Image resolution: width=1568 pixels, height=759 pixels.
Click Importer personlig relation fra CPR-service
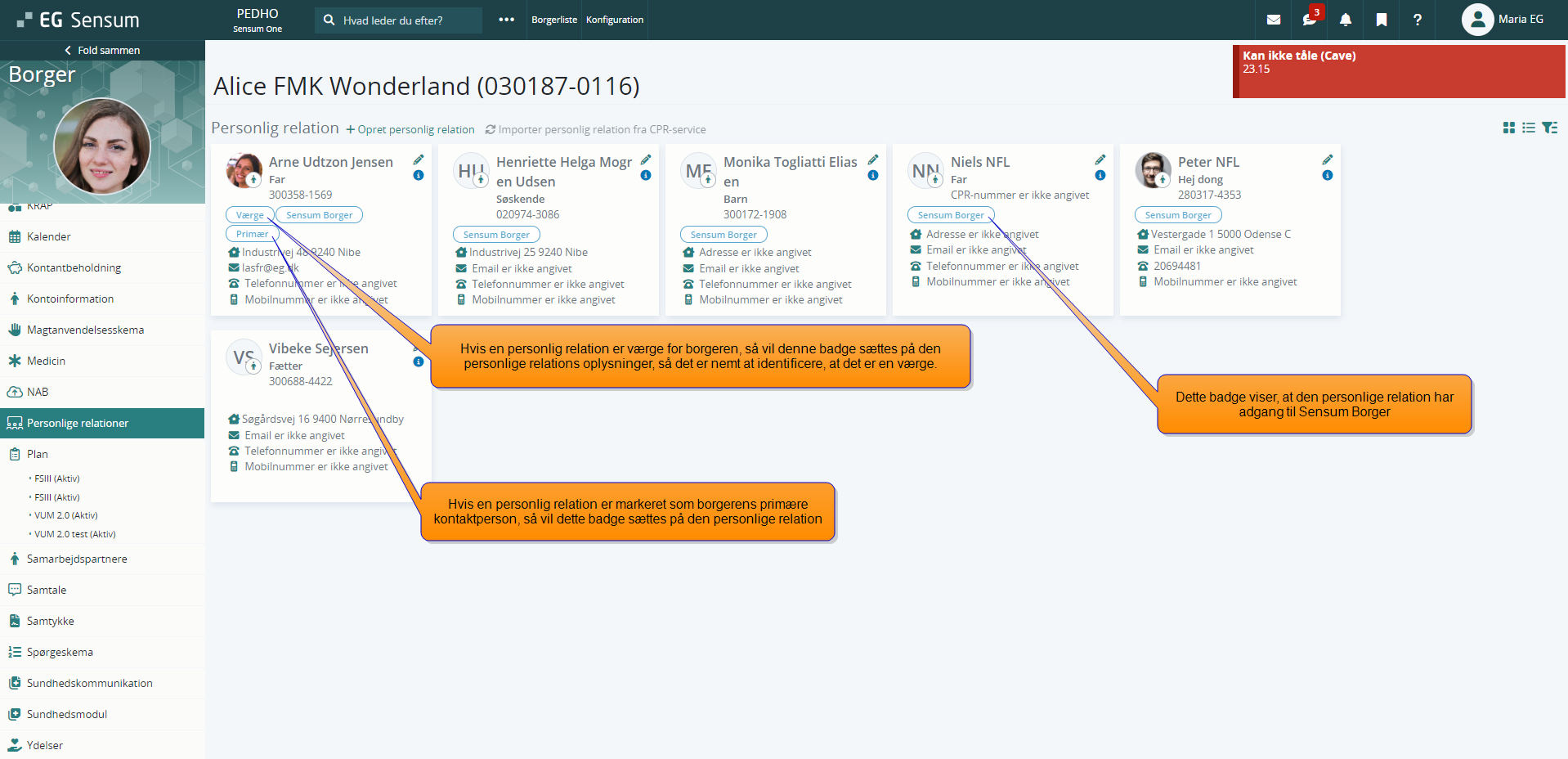pos(595,129)
